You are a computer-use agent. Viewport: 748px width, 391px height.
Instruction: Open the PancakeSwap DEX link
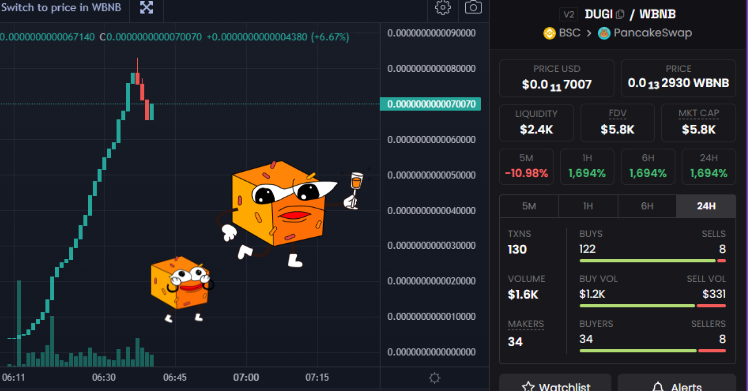click(645, 33)
